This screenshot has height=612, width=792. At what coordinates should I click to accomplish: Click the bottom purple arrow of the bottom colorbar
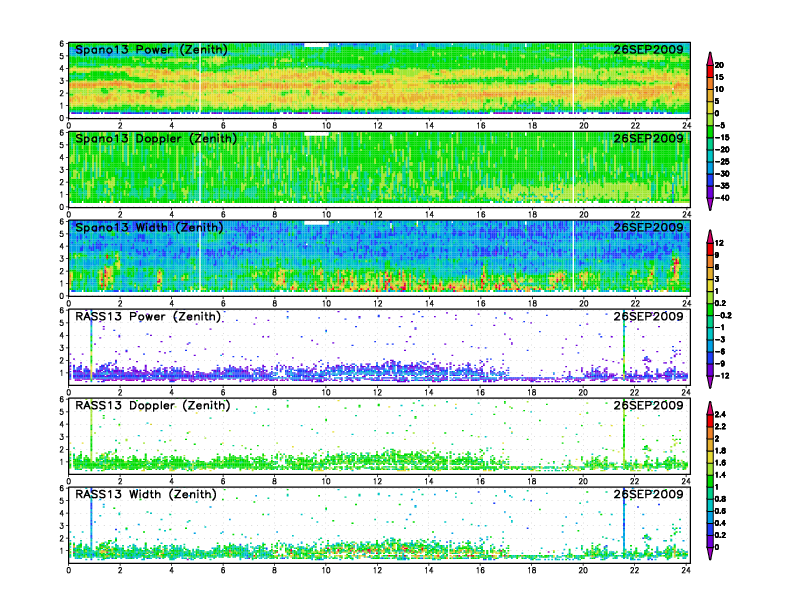click(x=710, y=554)
